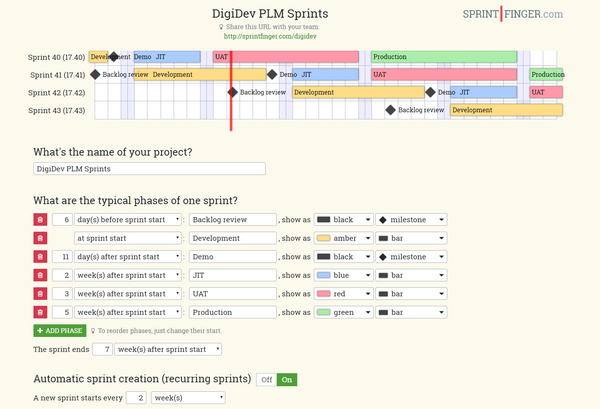Open Backlog review timing unit dropdown
This screenshot has width=600, height=409.
pyautogui.click(x=128, y=220)
